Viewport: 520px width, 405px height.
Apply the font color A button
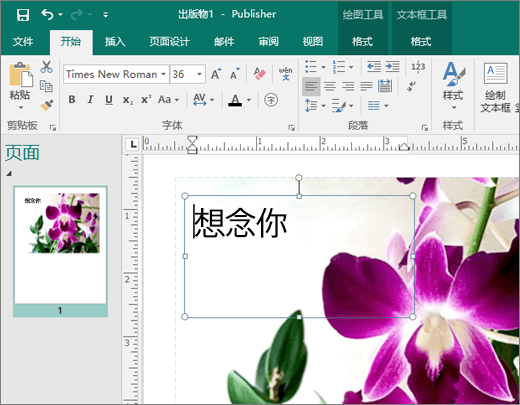coord(235,100)
